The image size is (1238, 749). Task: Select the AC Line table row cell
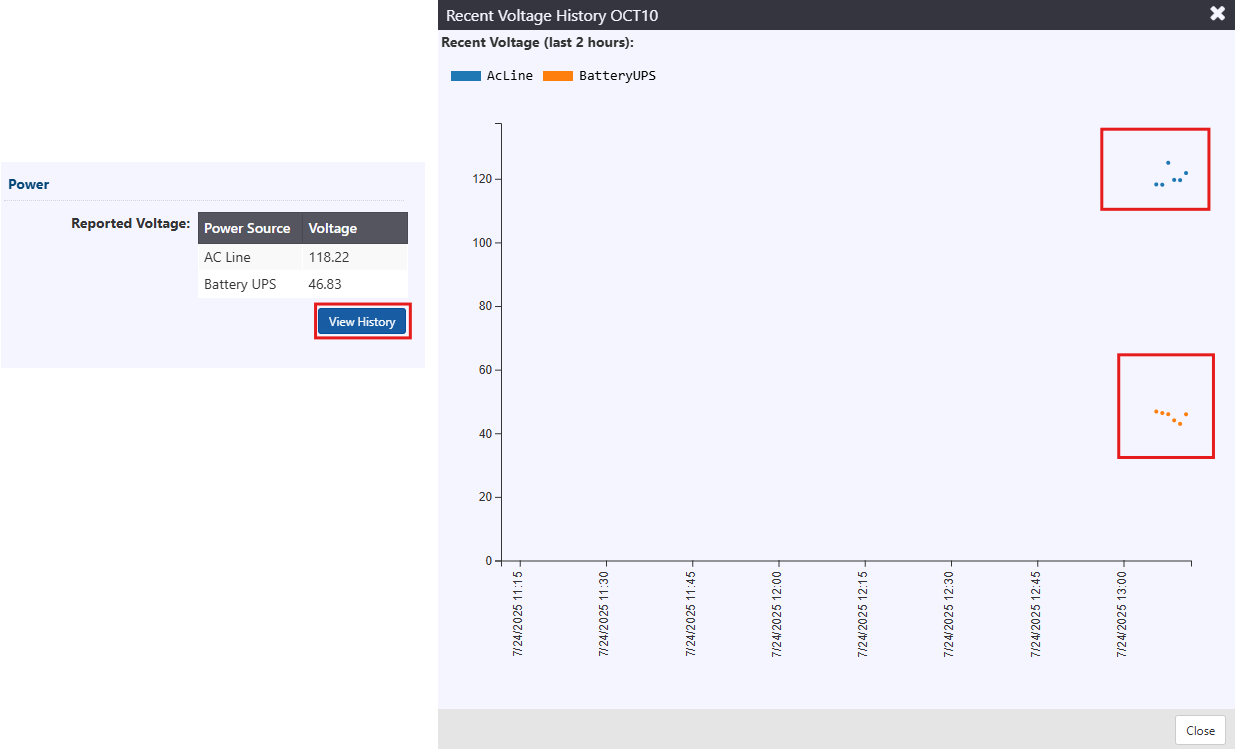[x=228, y=257]
